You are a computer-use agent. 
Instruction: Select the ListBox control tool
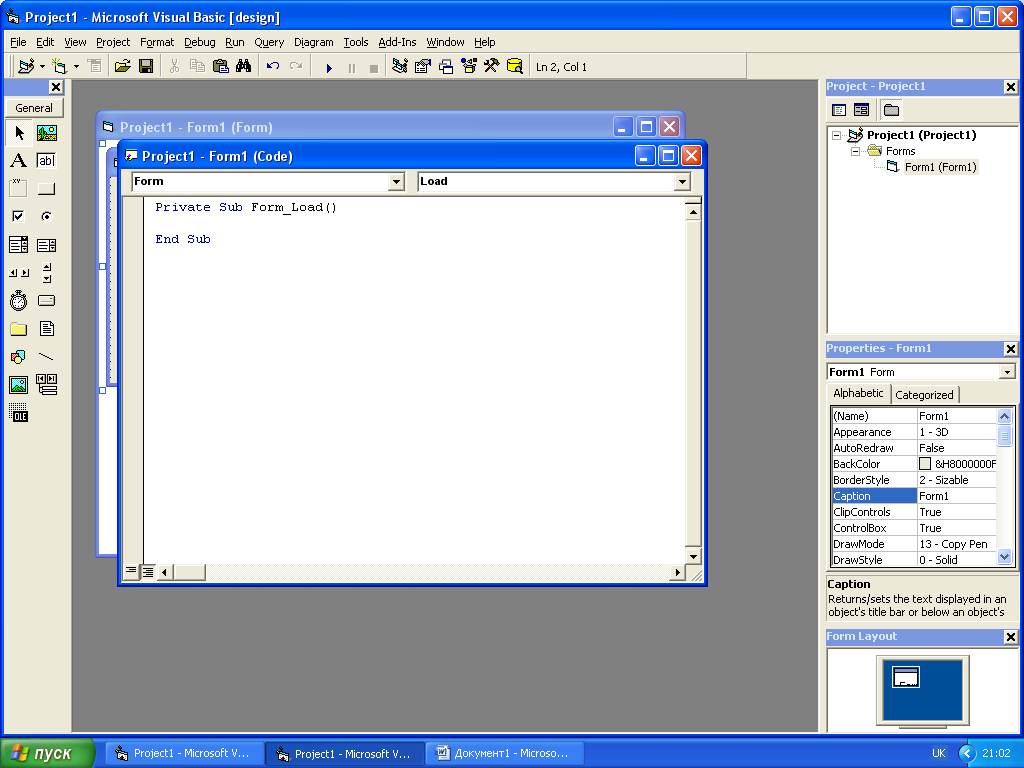click(46, 245)
